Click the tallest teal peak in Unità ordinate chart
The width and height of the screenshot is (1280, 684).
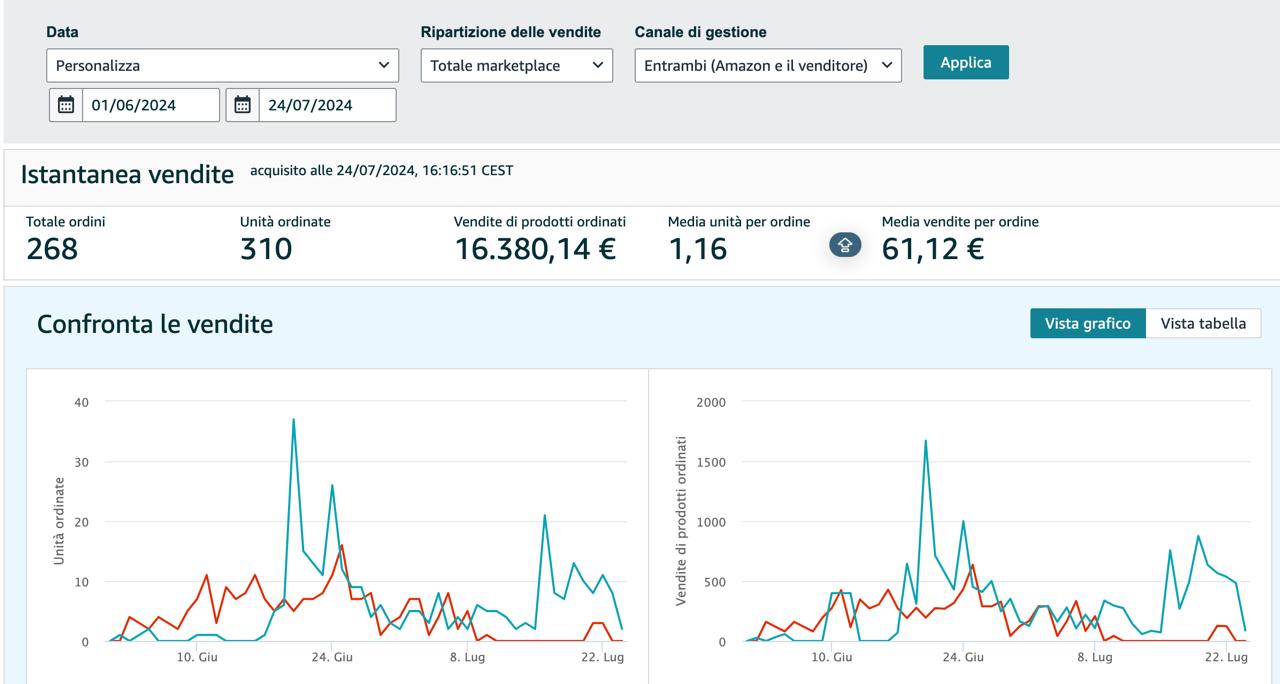[x=293, y=420]
